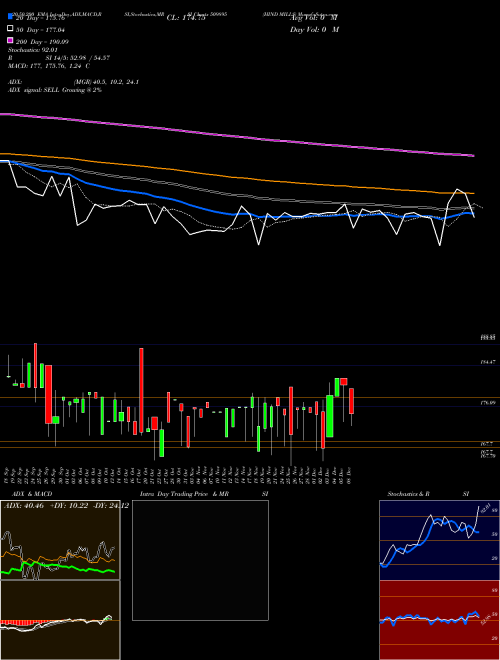Click the 'Stochastics: 92.01' reading
Viewport: 500px width, 660px height.
coord(33,50)
